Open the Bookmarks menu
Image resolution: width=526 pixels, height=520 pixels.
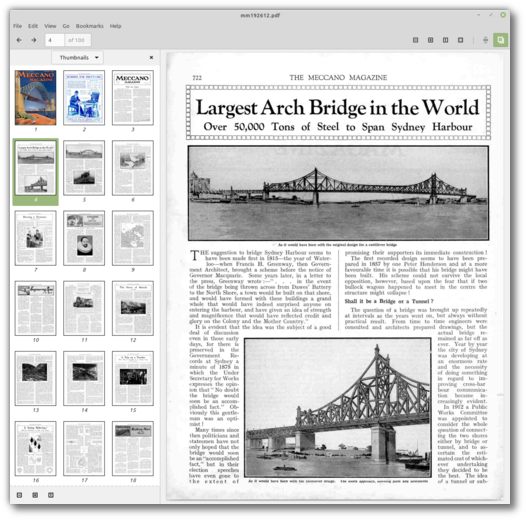pyautogui.click(x=90, y=26)
